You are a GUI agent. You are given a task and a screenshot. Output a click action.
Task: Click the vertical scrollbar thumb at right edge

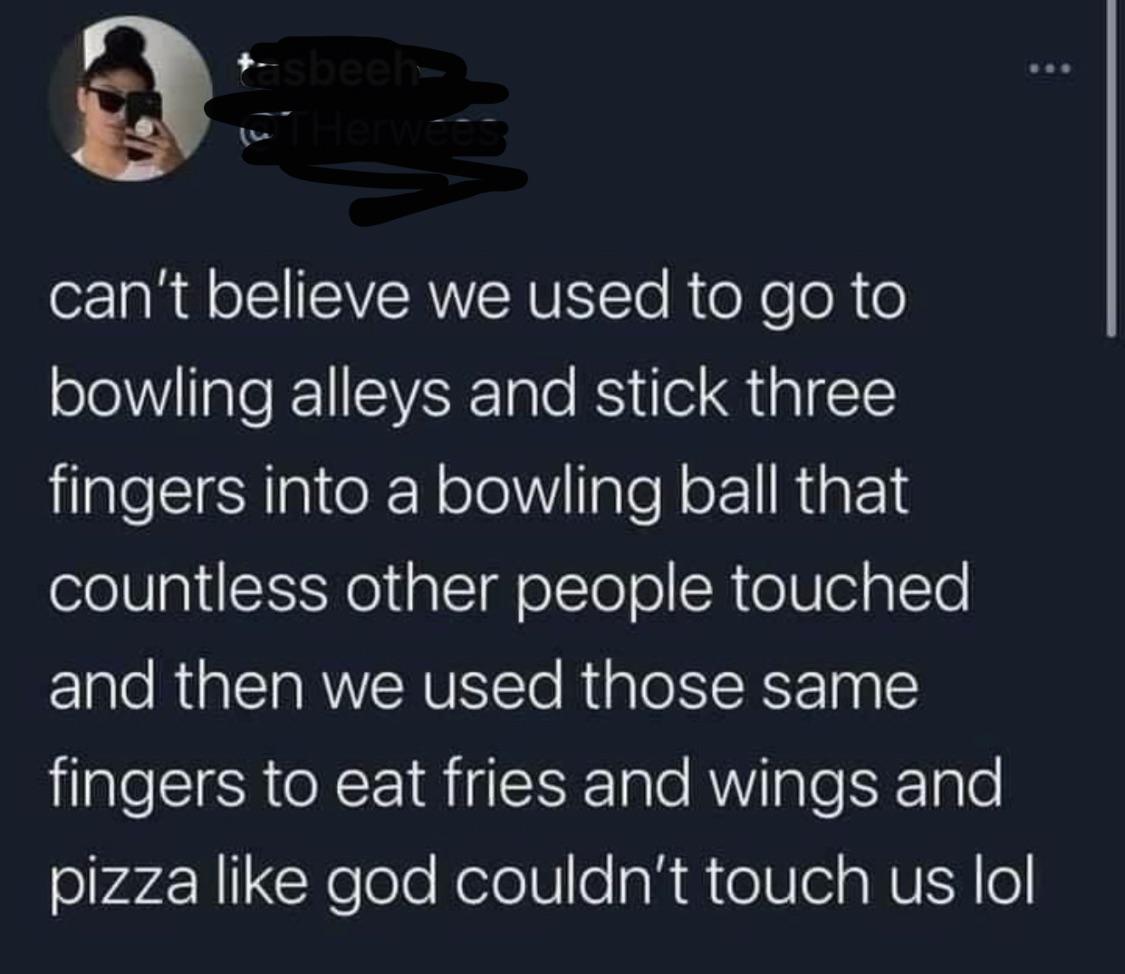coord(1111,166)
